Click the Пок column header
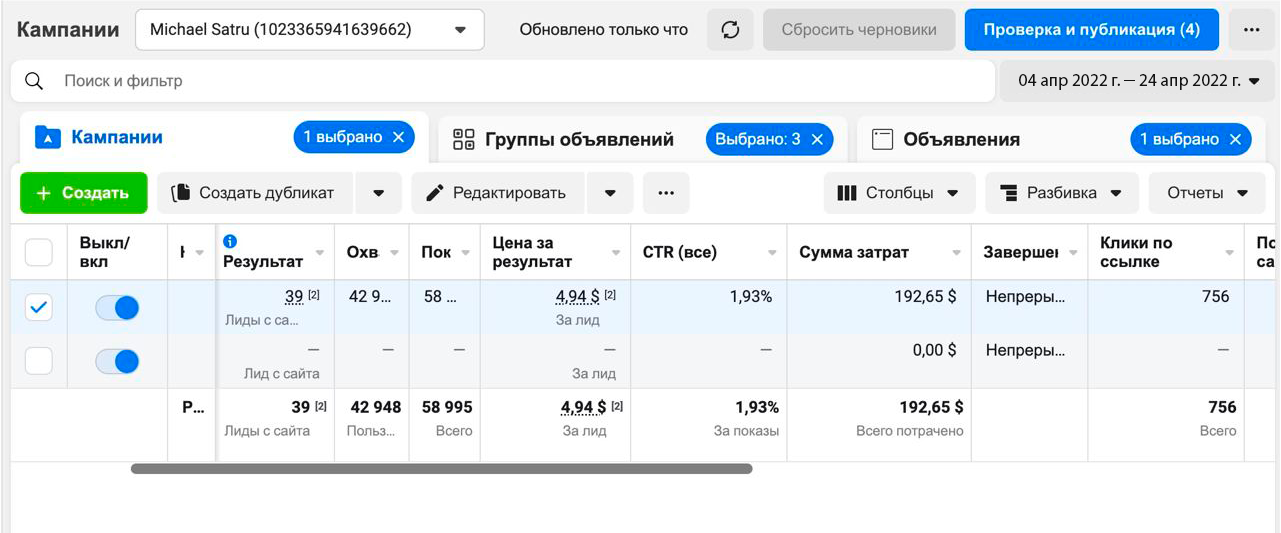The image size is (1281, 533). [x=436, y=253]
